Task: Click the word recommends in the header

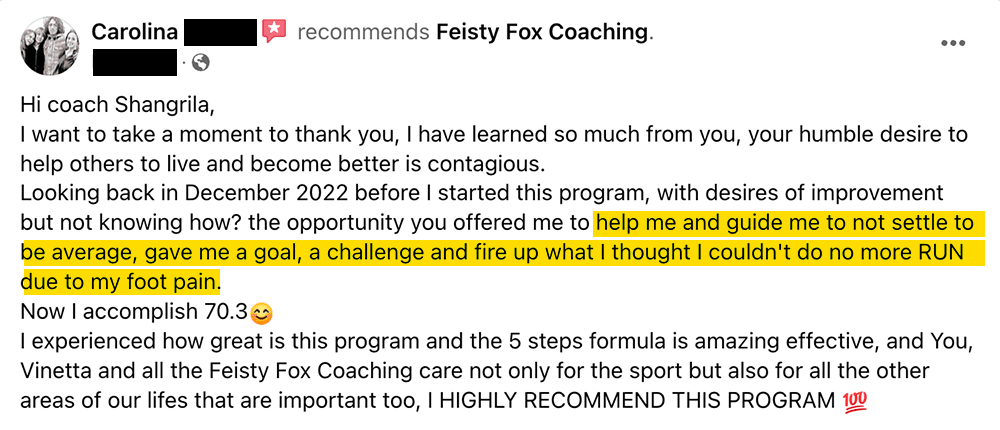Action: pos(364,32)
